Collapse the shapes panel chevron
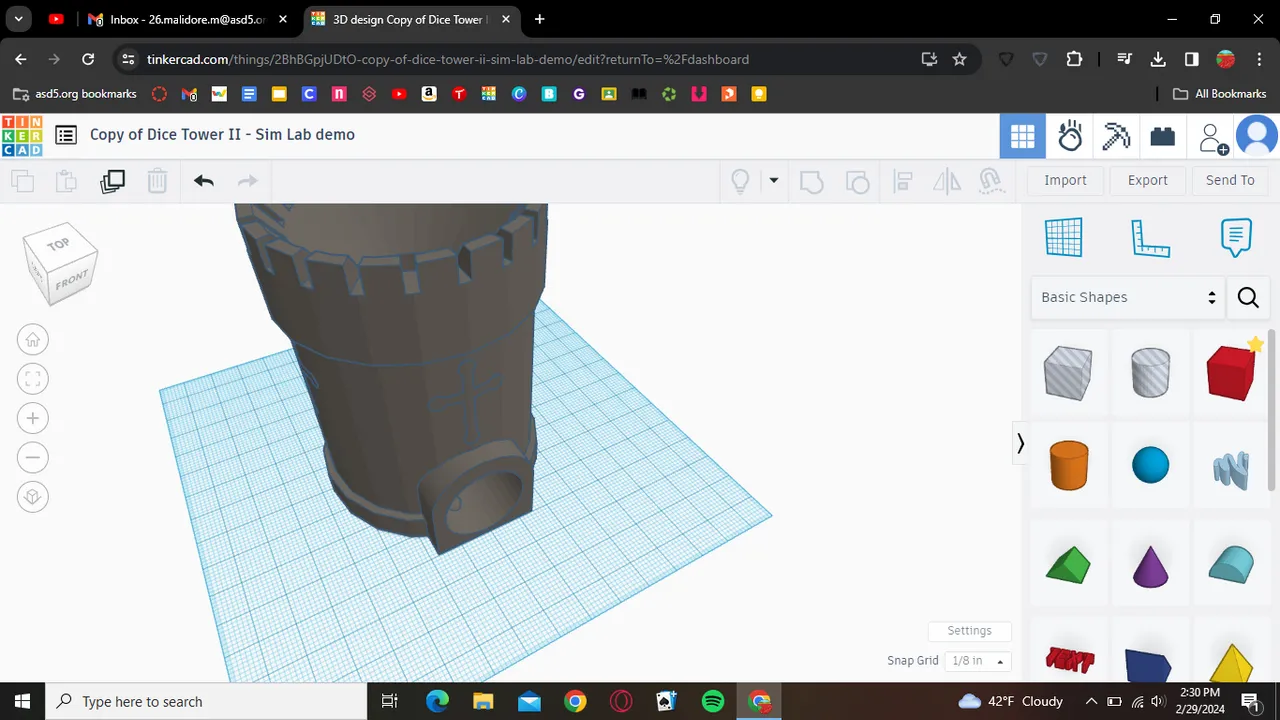 point(1020,443)
